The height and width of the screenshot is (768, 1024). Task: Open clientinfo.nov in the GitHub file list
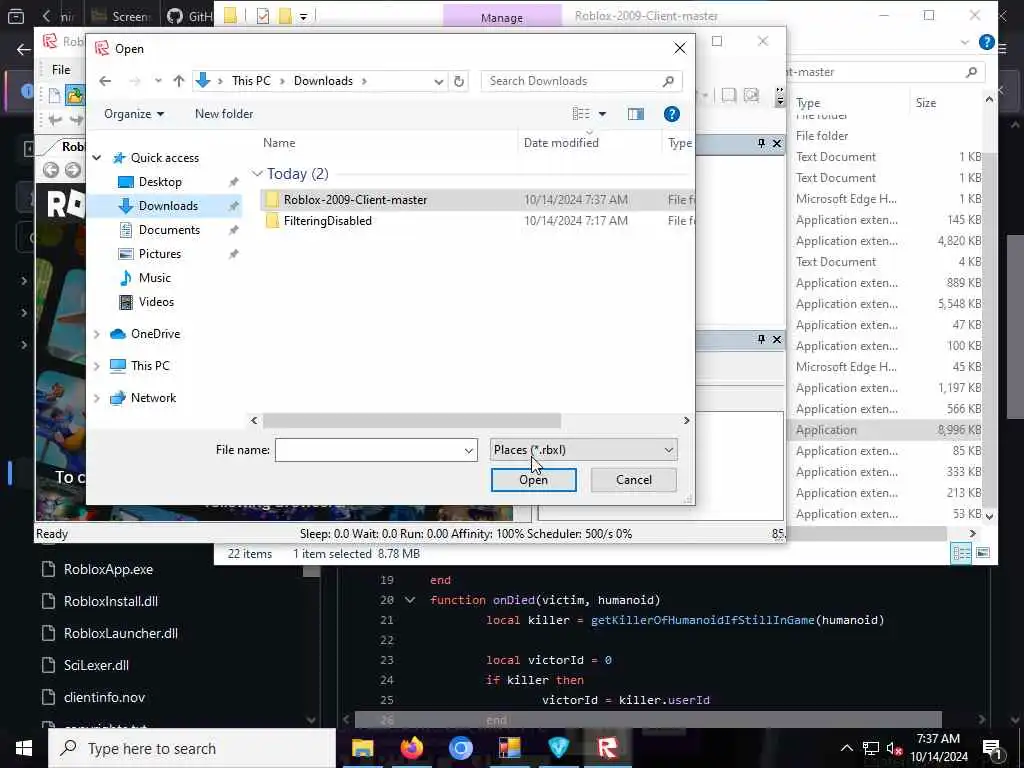pos(104,697)
